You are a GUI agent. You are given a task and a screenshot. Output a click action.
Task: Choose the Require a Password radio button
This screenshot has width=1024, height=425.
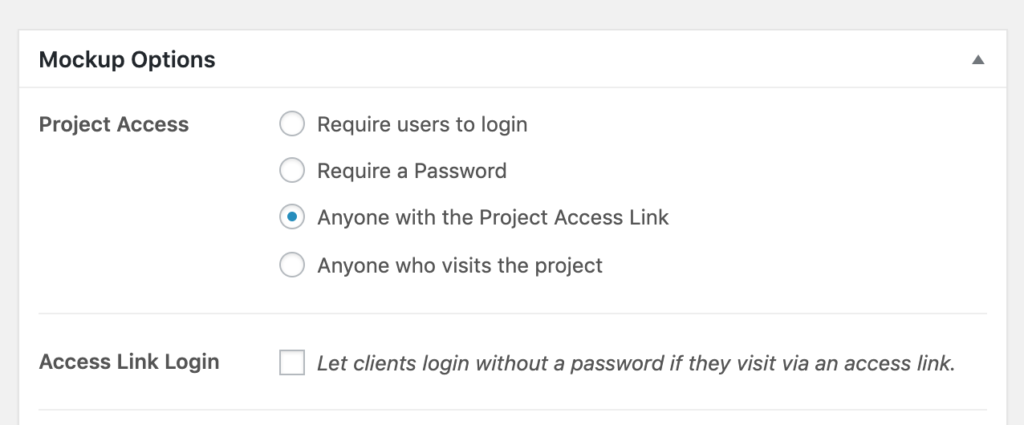point(292,171)
